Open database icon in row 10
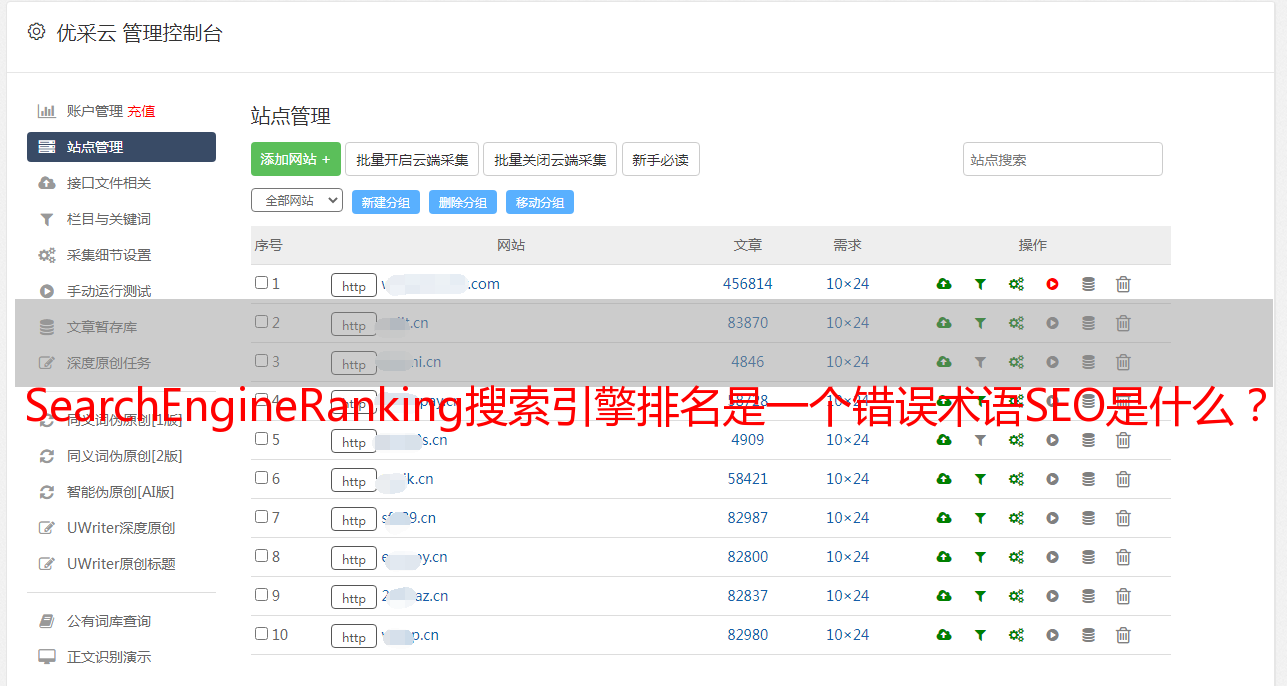 (1088, 635)
